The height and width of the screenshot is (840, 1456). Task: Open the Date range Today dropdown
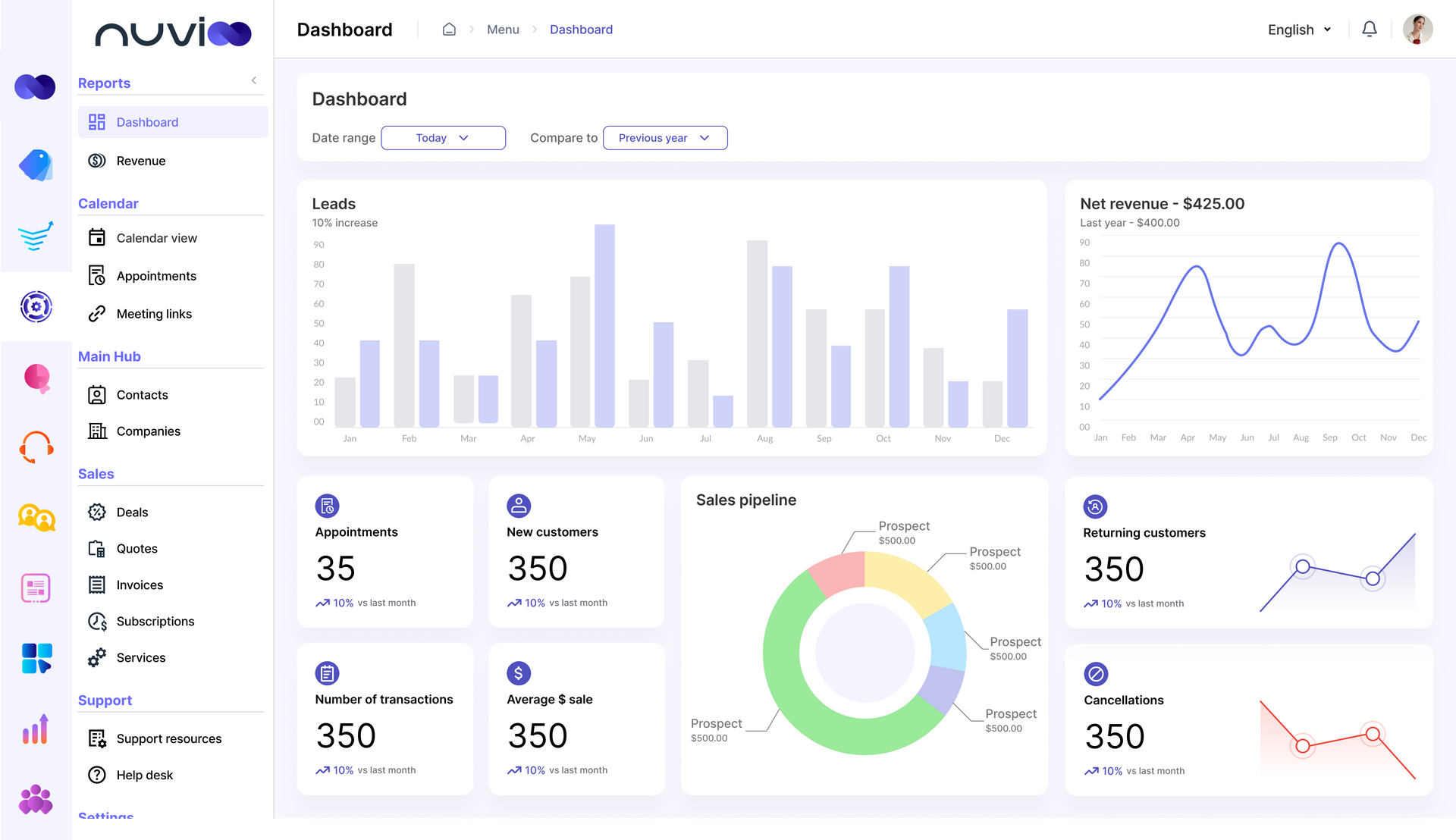[443, 137]
